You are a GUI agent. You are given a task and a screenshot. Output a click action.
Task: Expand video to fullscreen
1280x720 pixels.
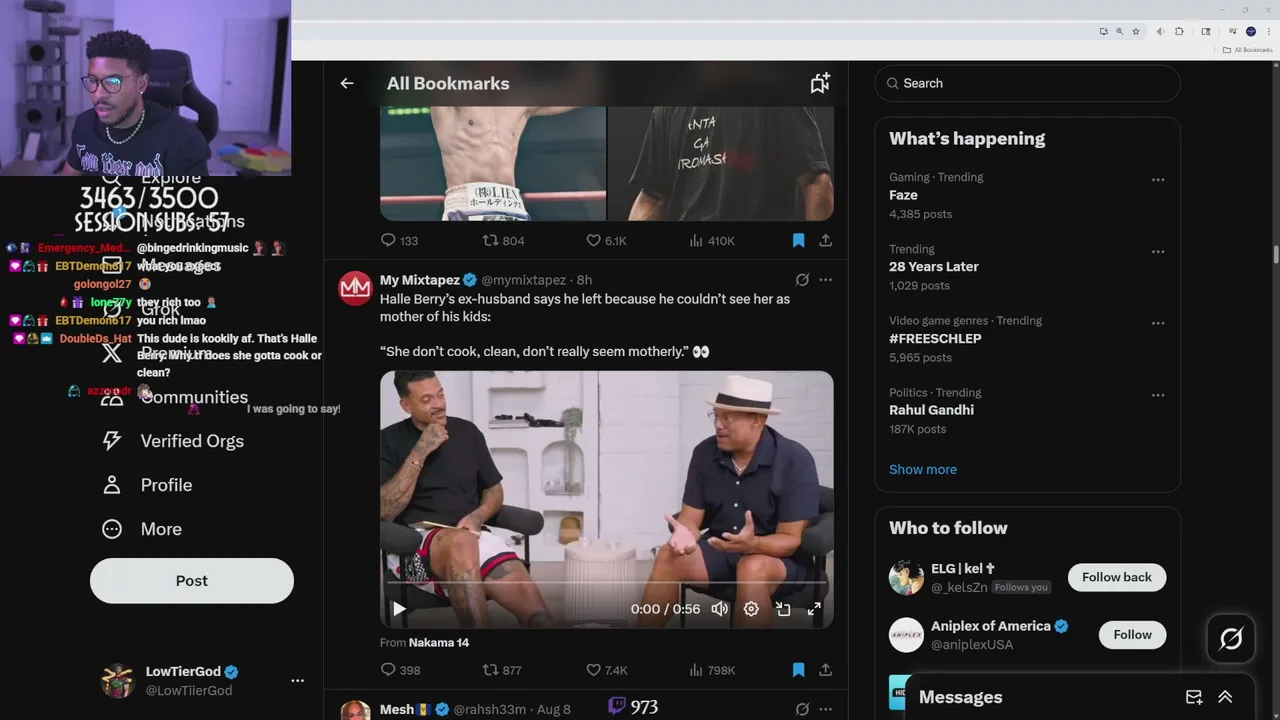pyautogui.click(x=814, y=608)
